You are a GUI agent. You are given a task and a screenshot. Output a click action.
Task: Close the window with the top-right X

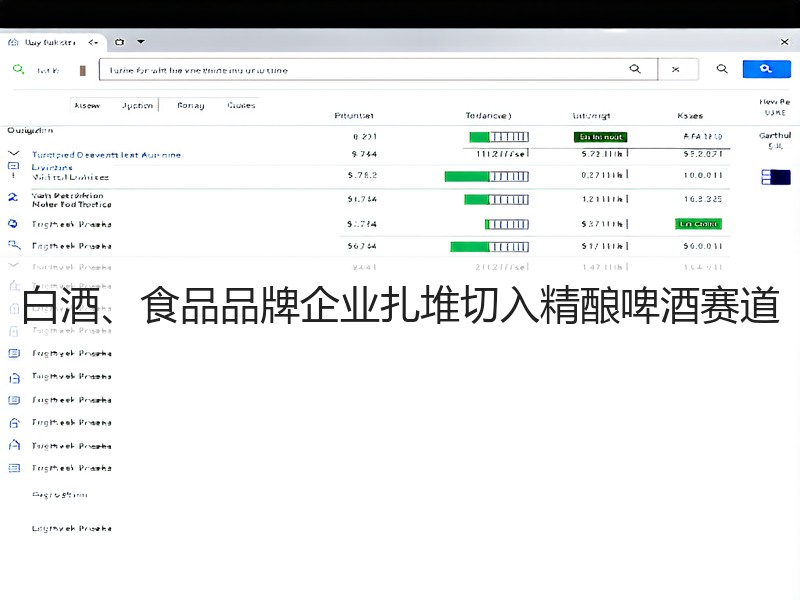coord(785,42)
